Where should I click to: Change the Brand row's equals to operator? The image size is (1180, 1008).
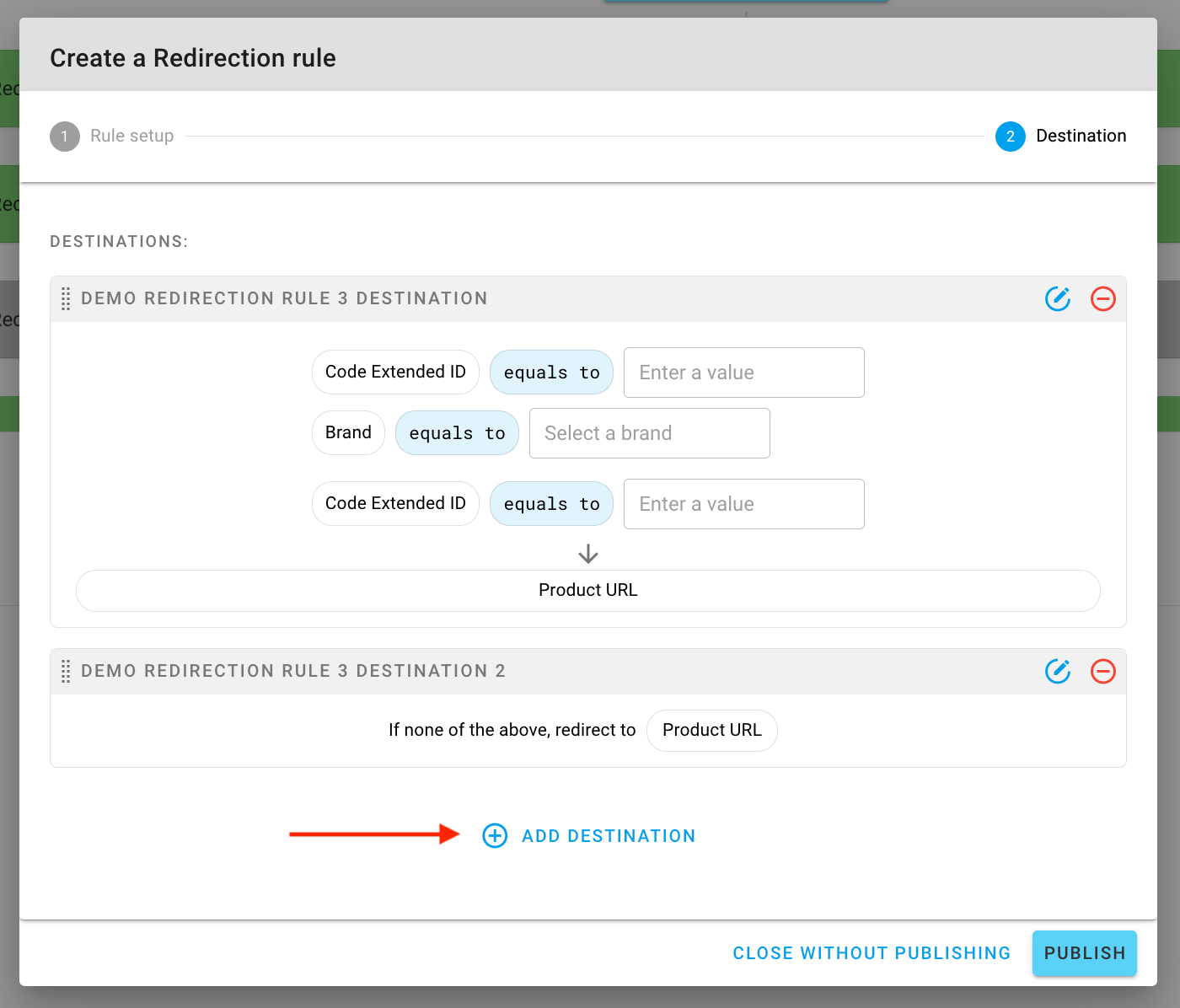pos(457,432)
